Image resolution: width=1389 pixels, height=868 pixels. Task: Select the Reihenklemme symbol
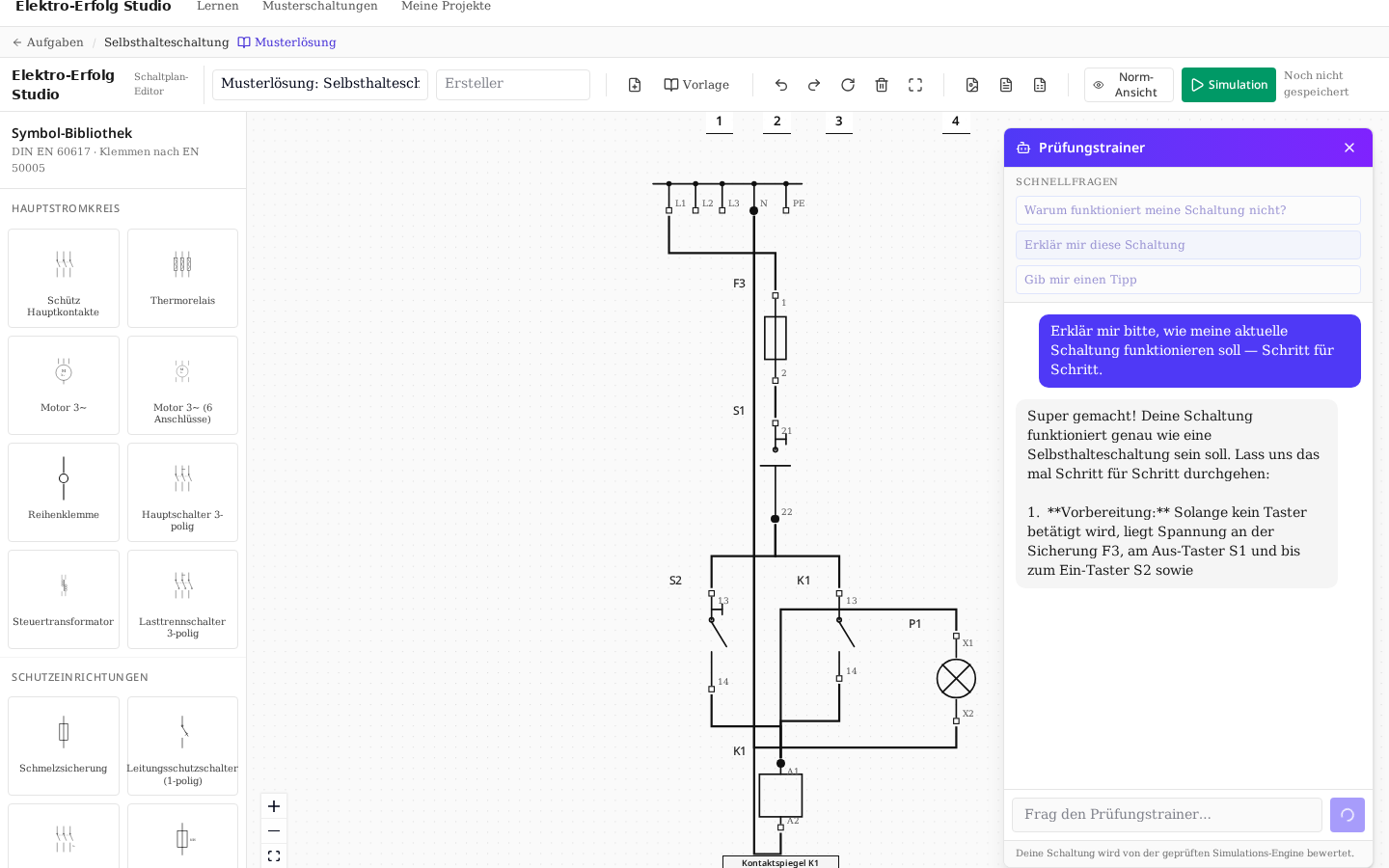click(64, 492)
